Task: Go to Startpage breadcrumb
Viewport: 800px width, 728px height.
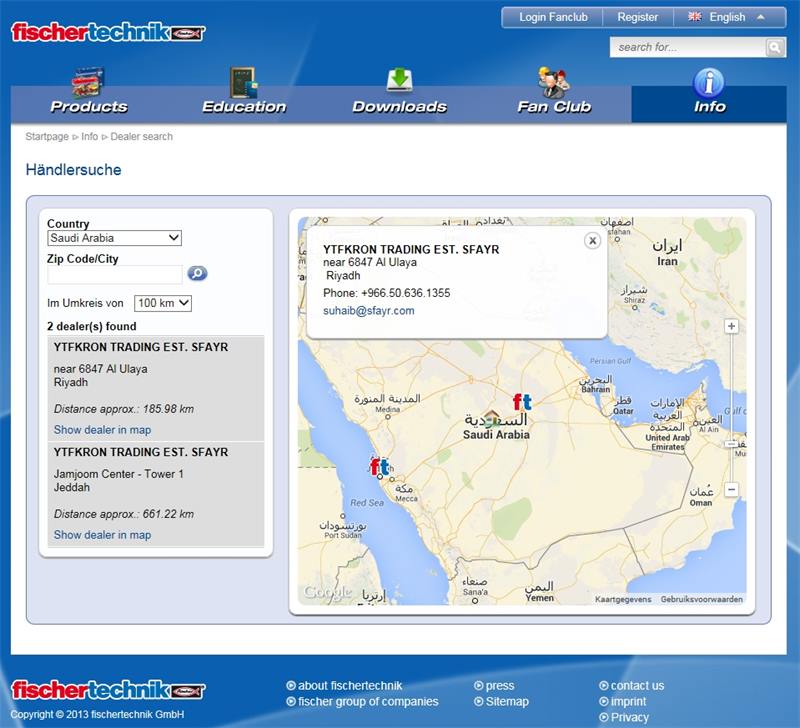Action: click(x=47, y=137)
